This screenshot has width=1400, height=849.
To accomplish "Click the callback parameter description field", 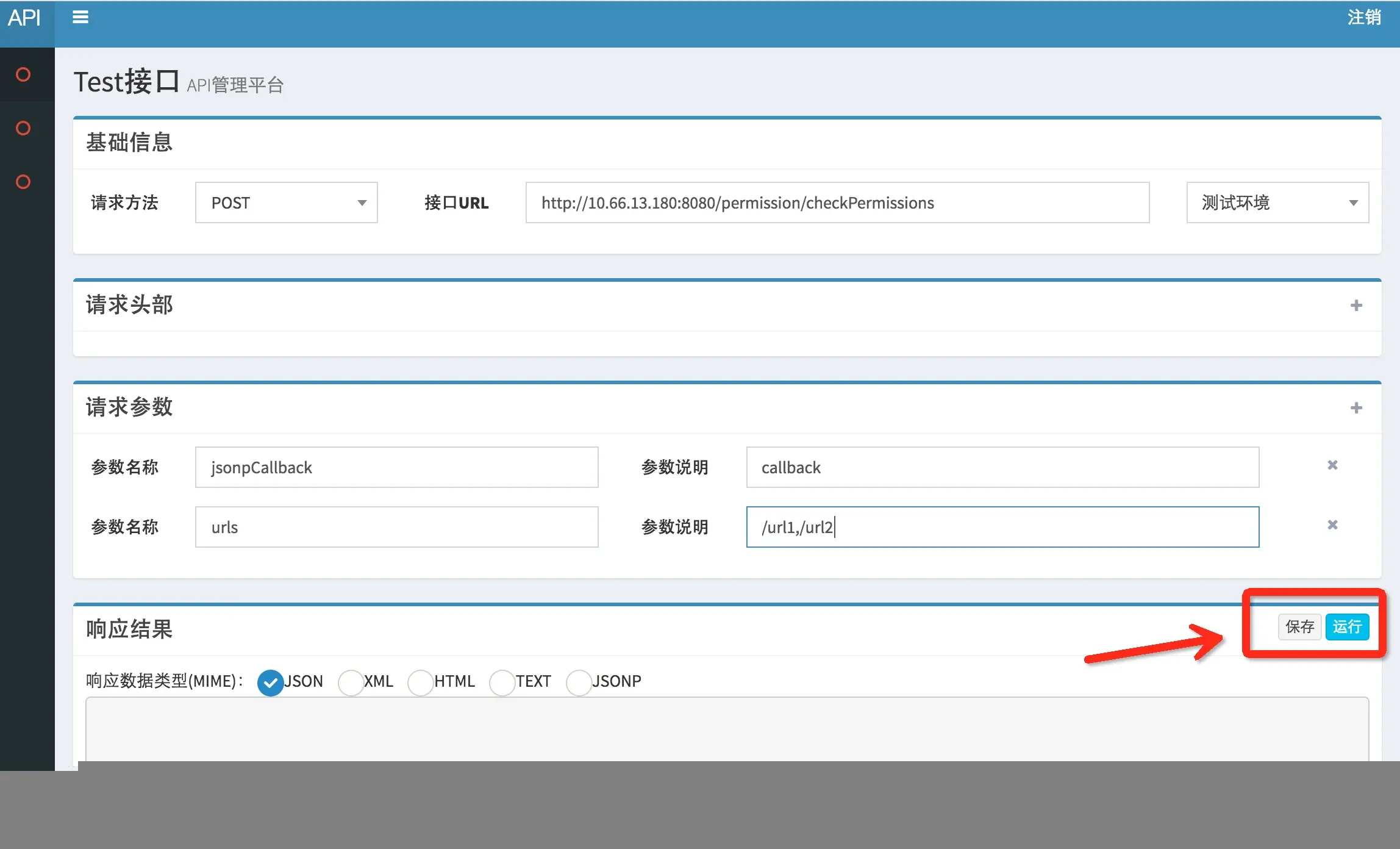I will pyautogui.click(x=1002, y=467).
